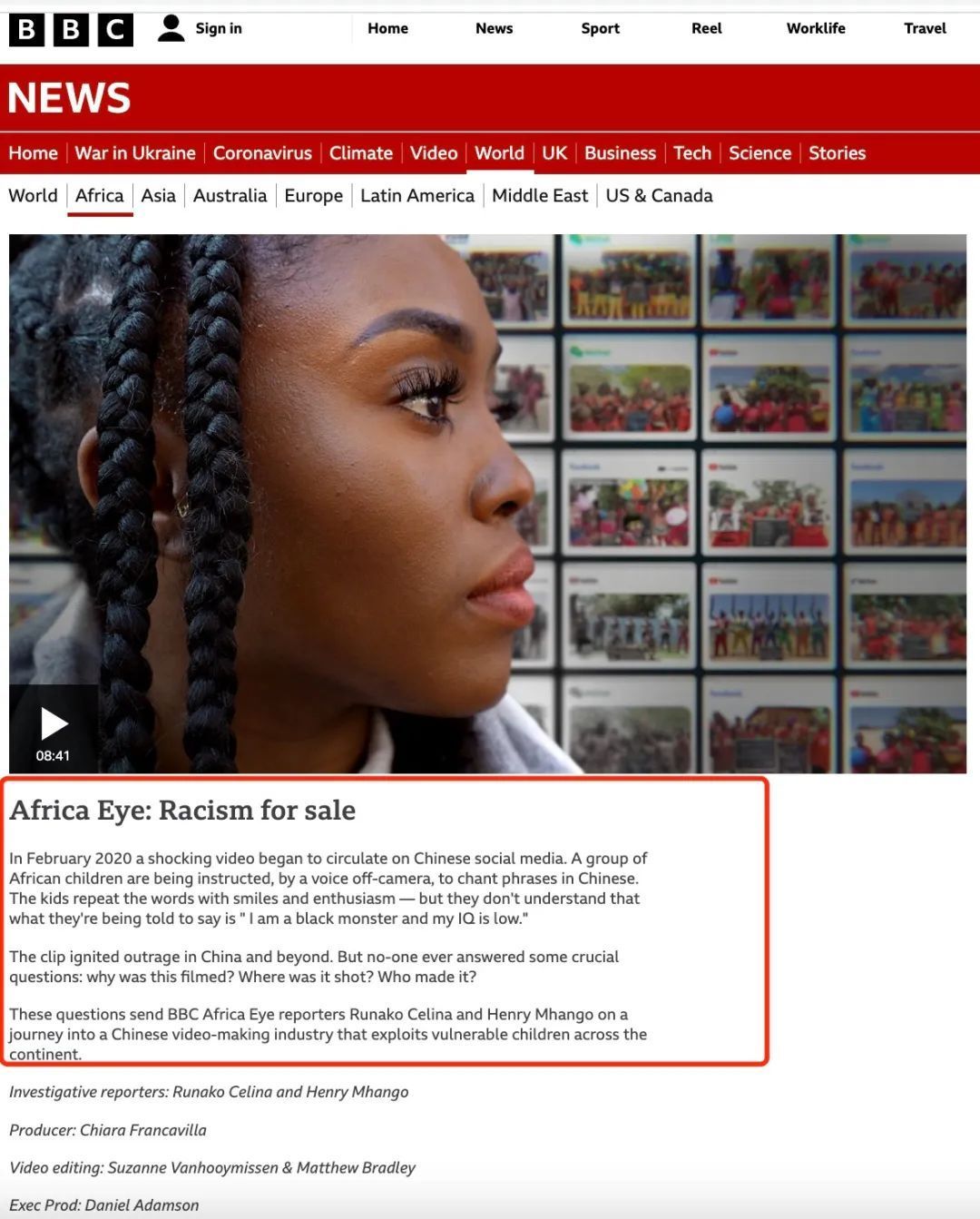
Task: Click the Sign in user icon
Action: [x=171, y=28]
